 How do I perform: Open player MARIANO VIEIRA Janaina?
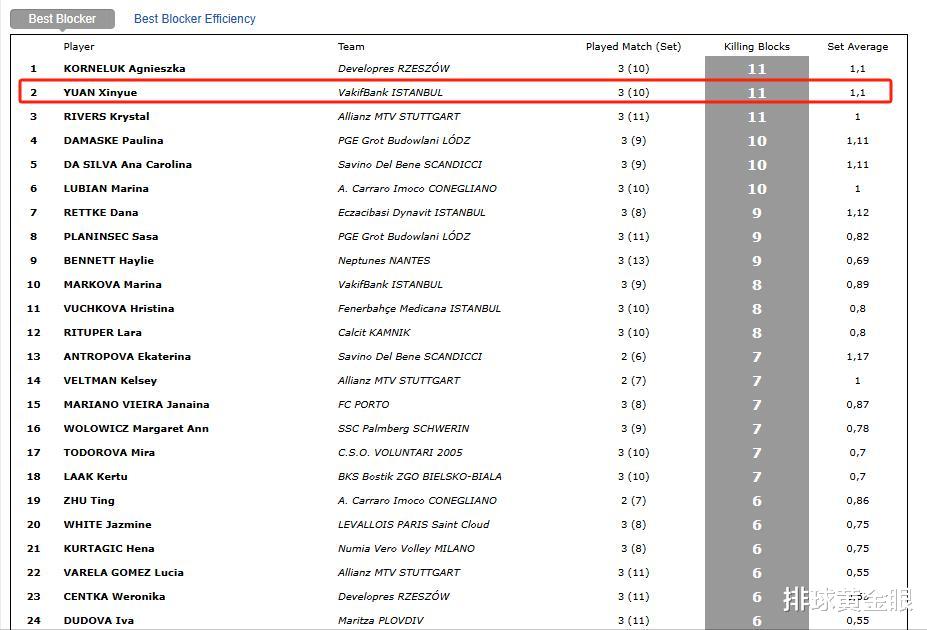point(136,405)
